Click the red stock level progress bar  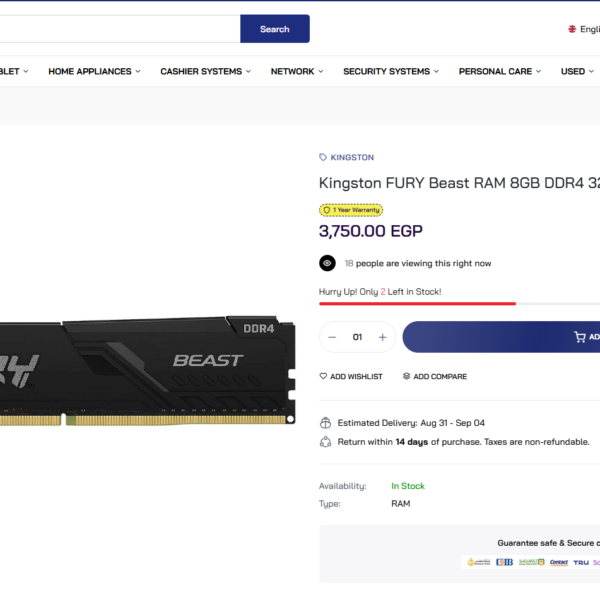click(x=417, y=304)
